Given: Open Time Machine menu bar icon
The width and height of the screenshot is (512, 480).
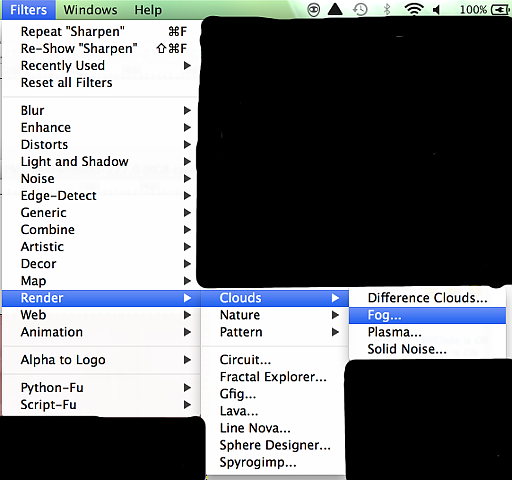Looking at the screenshot, I should [360, 9].
